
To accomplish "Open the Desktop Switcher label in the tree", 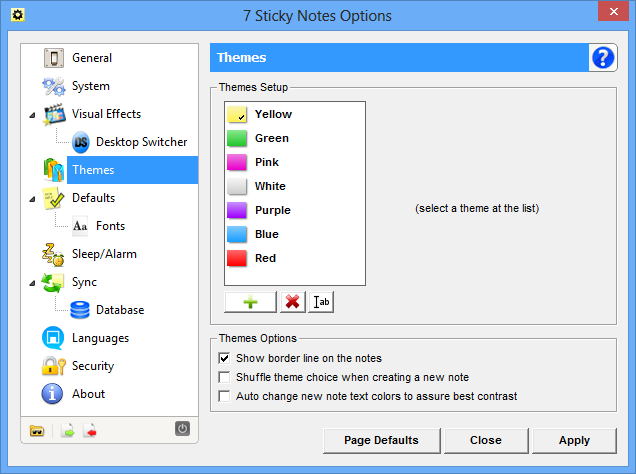I will (142, 142).
